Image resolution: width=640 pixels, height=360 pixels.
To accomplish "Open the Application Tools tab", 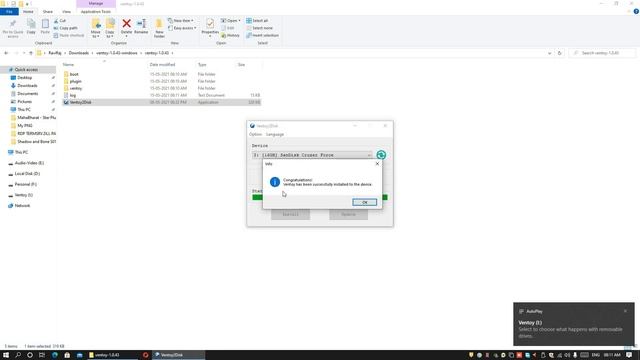I will 96,12.
